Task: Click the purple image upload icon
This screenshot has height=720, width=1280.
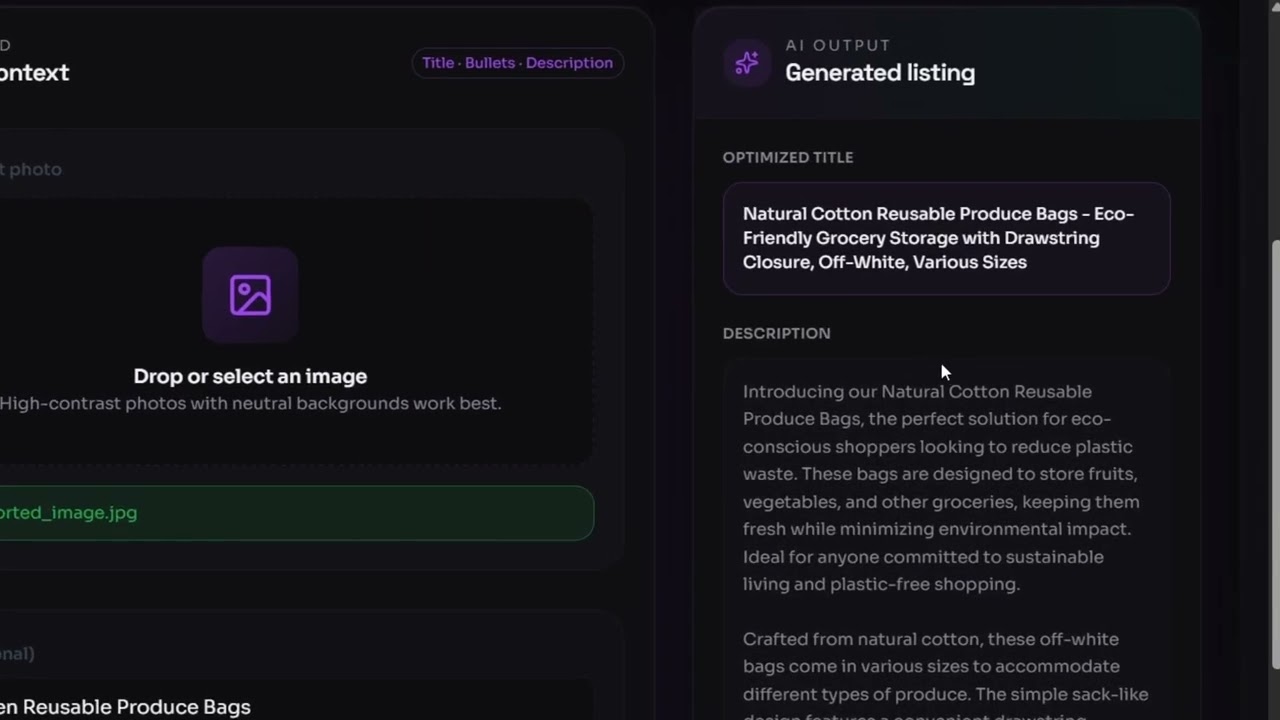Action: pos(250,296)
